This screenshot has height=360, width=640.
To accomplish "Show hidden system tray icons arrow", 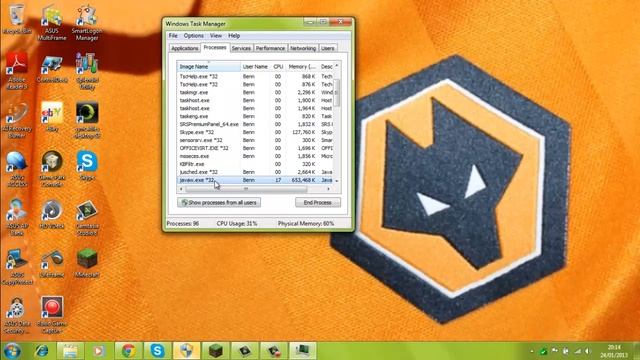I will click(x=531, y=351).
